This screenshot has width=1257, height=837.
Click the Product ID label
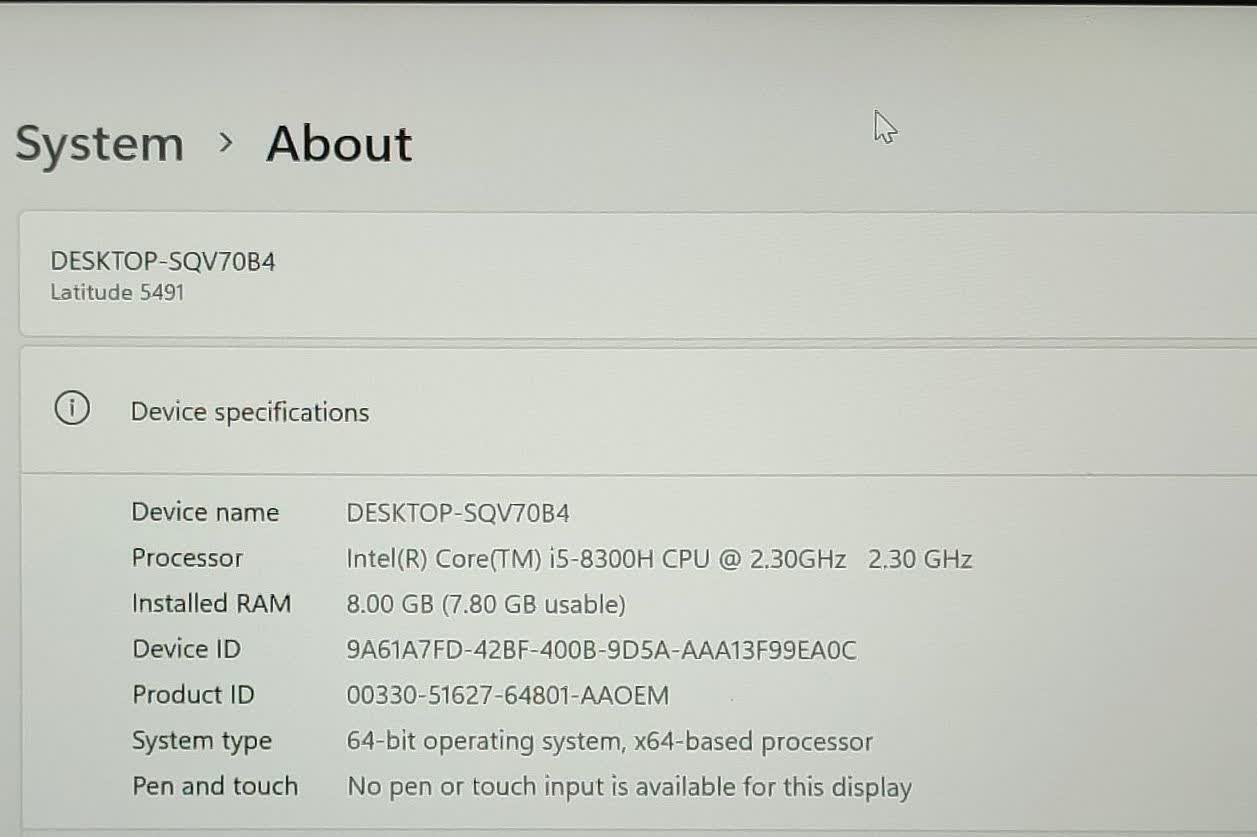click(x=193, y=694)
